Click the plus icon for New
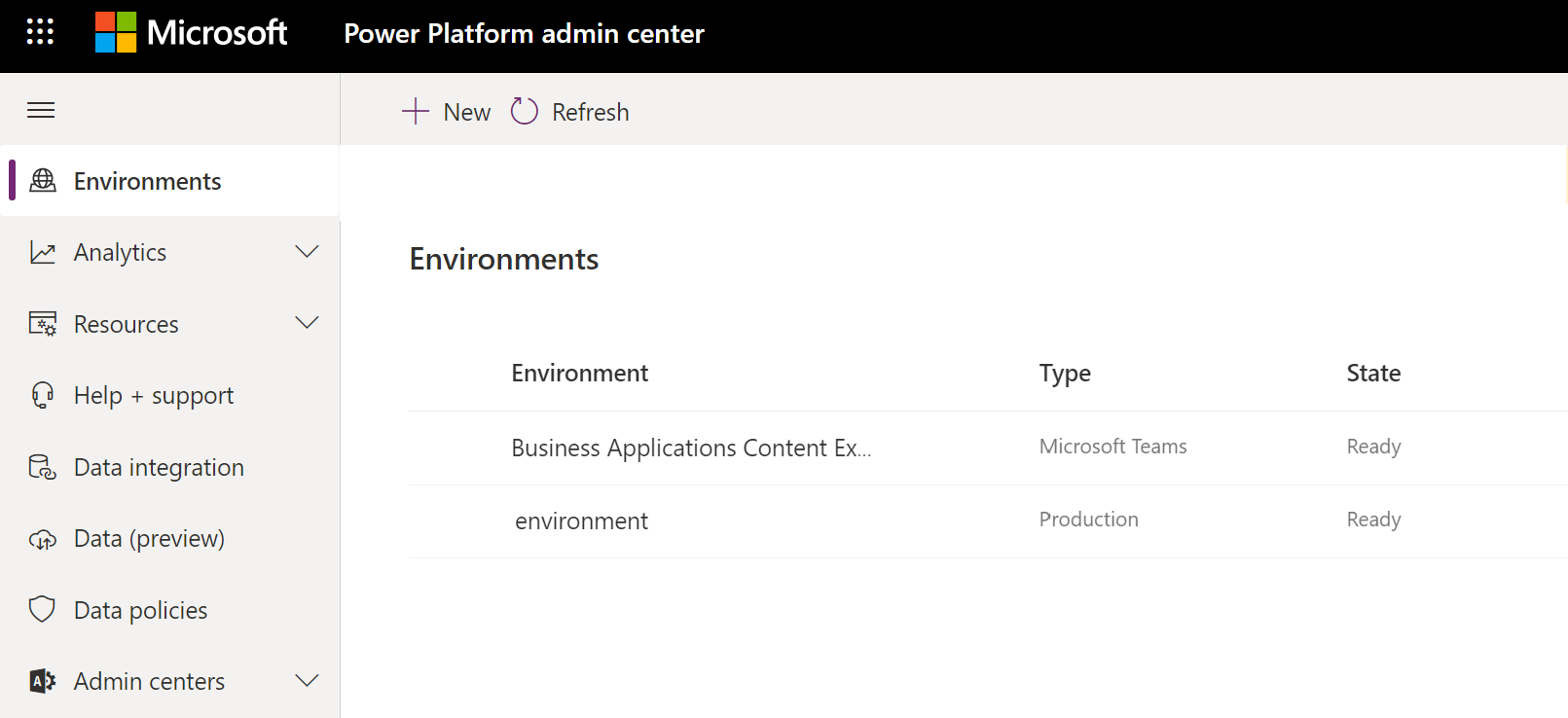 coord(416,111)
